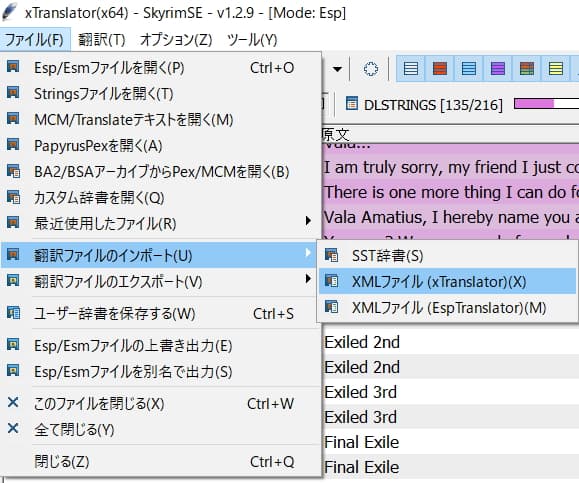
Task: Open the ツール(Y) menu
Action: tap(252, 39)
